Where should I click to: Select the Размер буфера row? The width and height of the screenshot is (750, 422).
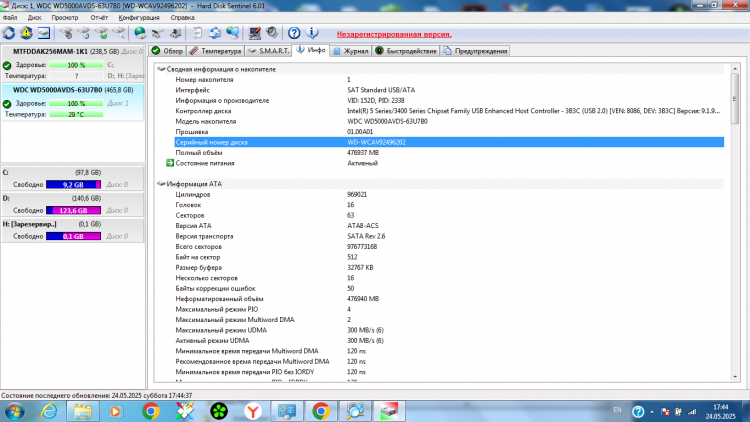coord(449,268)
